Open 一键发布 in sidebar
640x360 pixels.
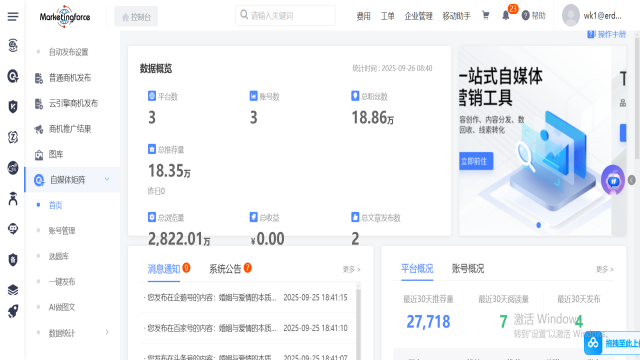[x=62, y=282]
